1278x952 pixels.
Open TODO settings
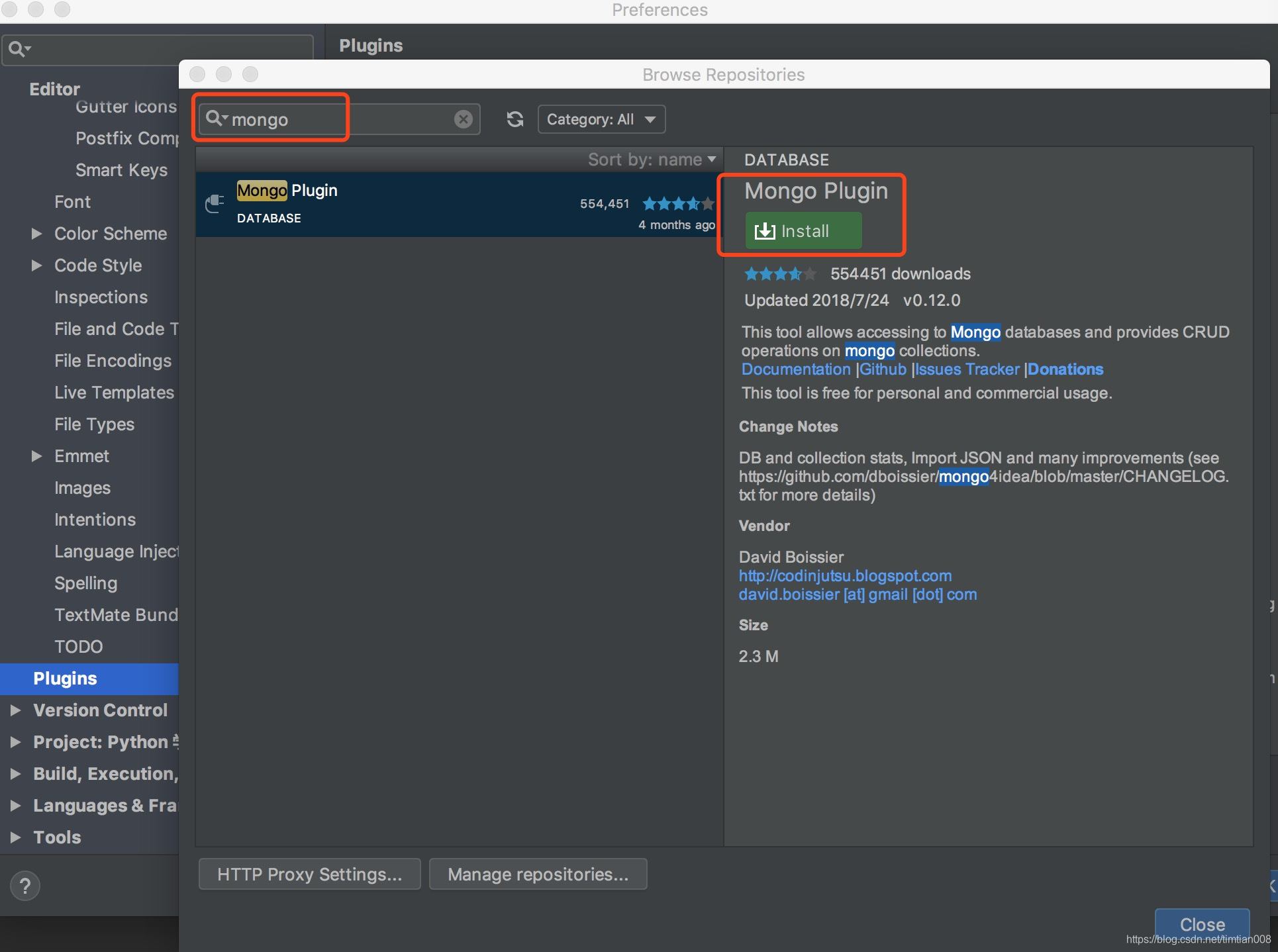pyautogui.click(x=78, y=647)
